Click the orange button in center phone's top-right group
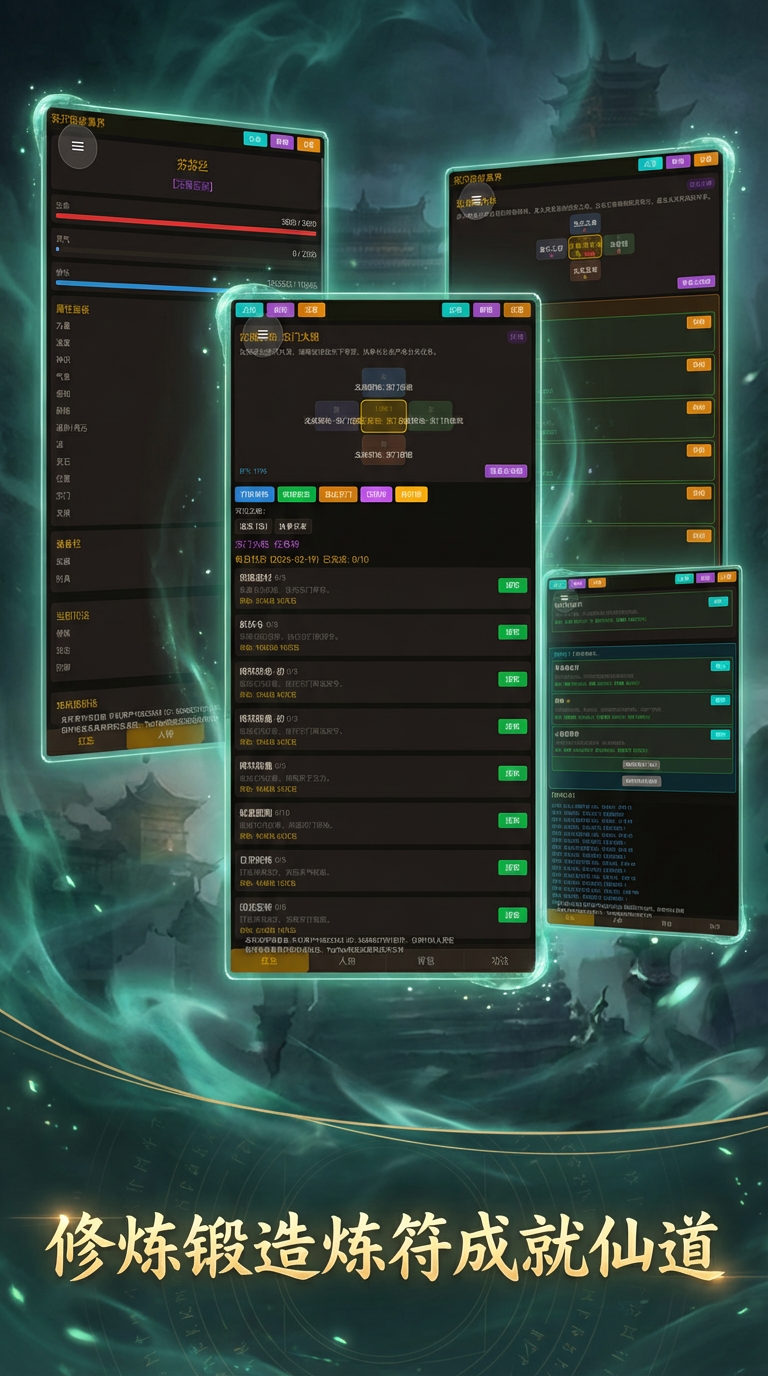Image resolution: width=768 pixels, height=1376 pixels. point(517,310)
